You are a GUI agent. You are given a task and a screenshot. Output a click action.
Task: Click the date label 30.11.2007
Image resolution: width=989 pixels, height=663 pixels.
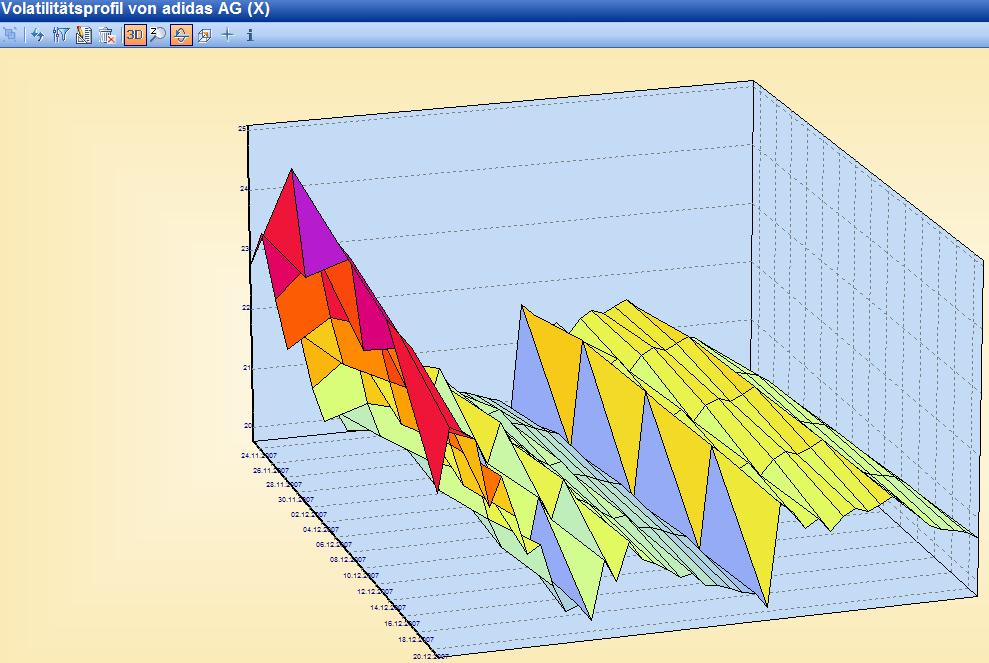[296, 500]
